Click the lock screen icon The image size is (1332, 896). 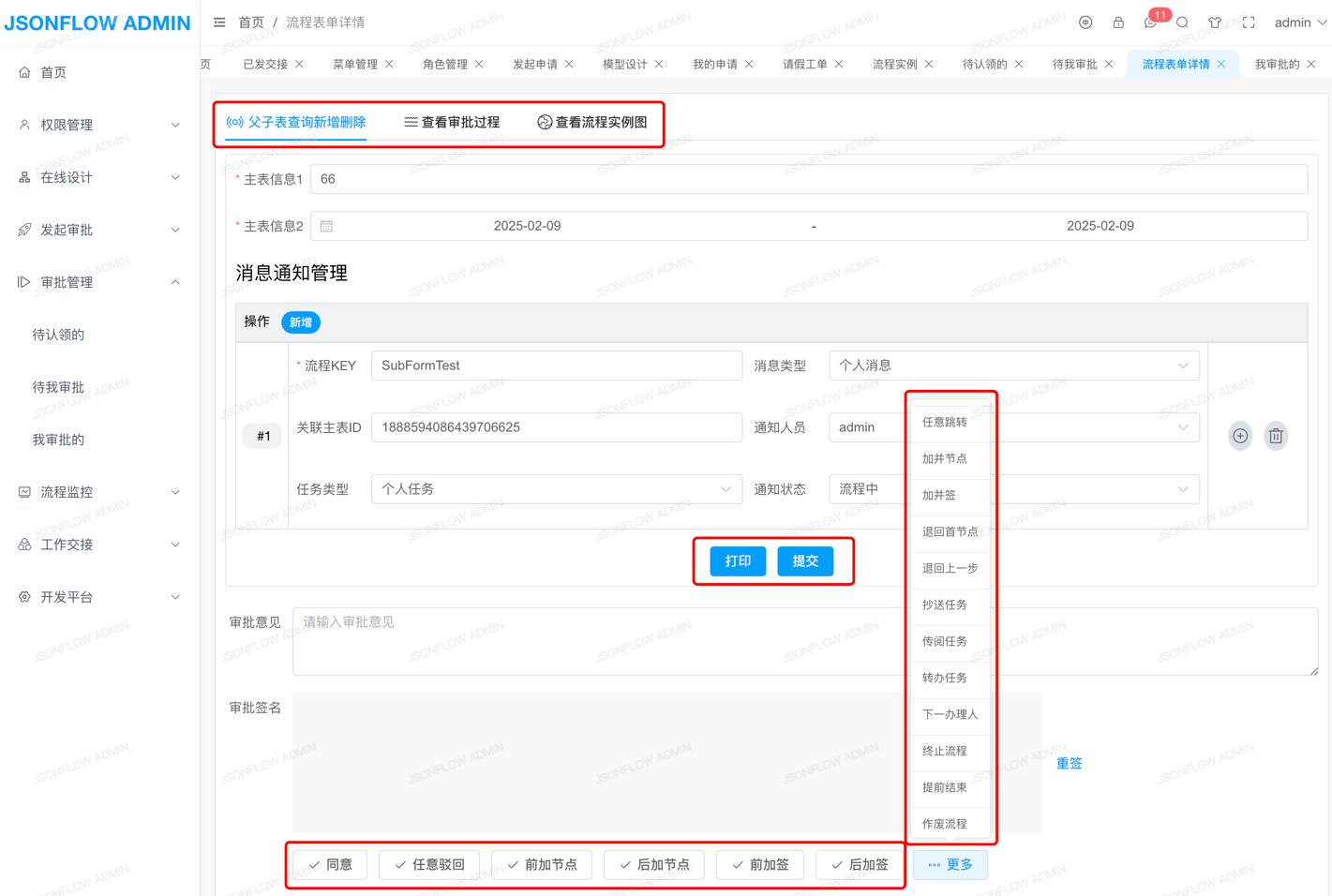tap(1118, 22)
